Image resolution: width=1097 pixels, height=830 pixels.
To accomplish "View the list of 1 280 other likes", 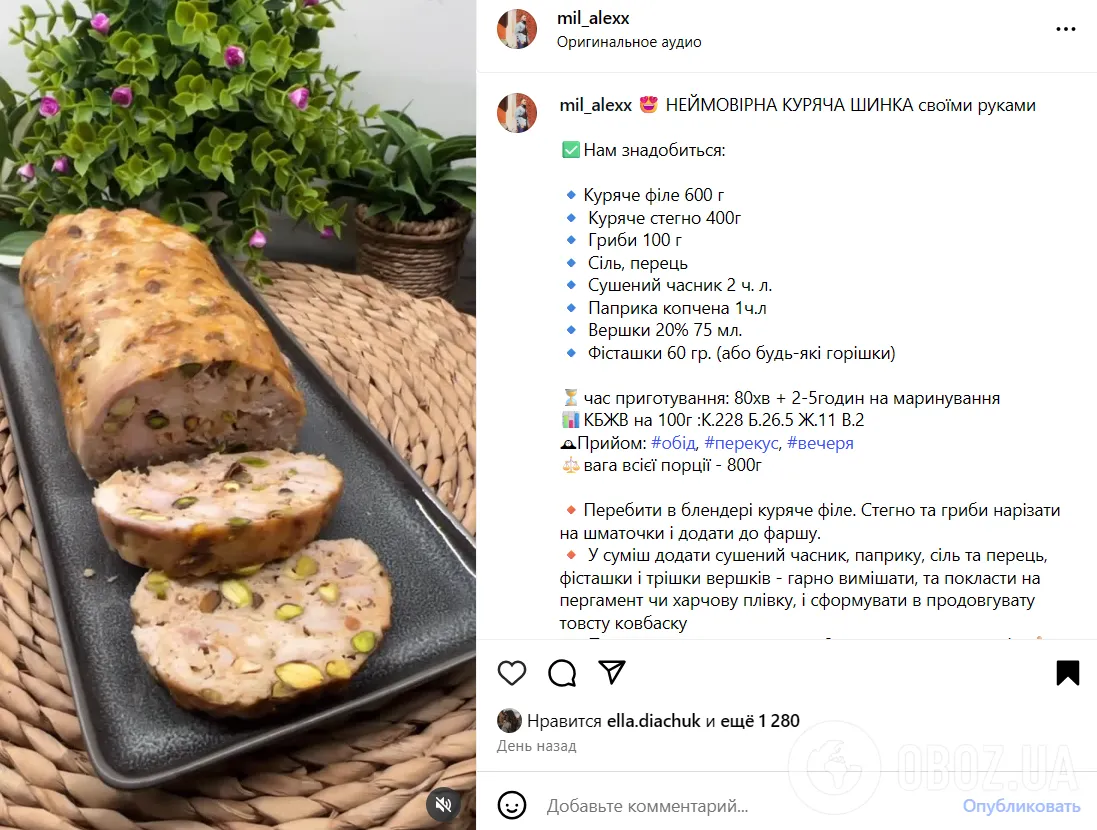I will [x=760, y=721].
